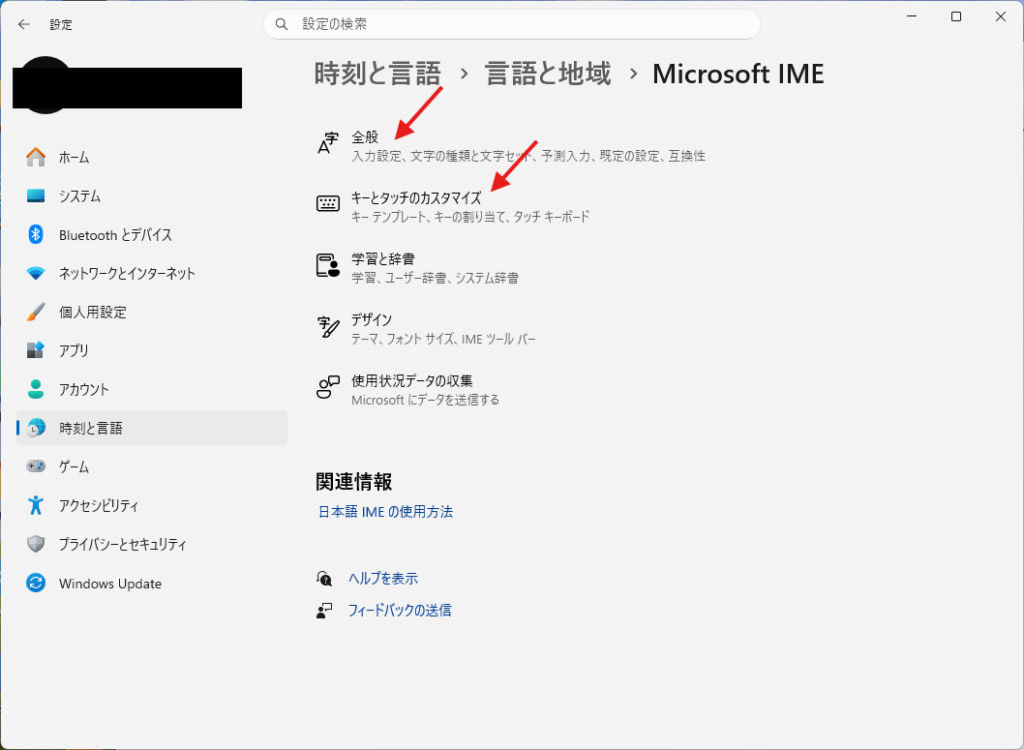
Task: Click the 個人用設定 paintbrush icon
Action: point(36,312)
